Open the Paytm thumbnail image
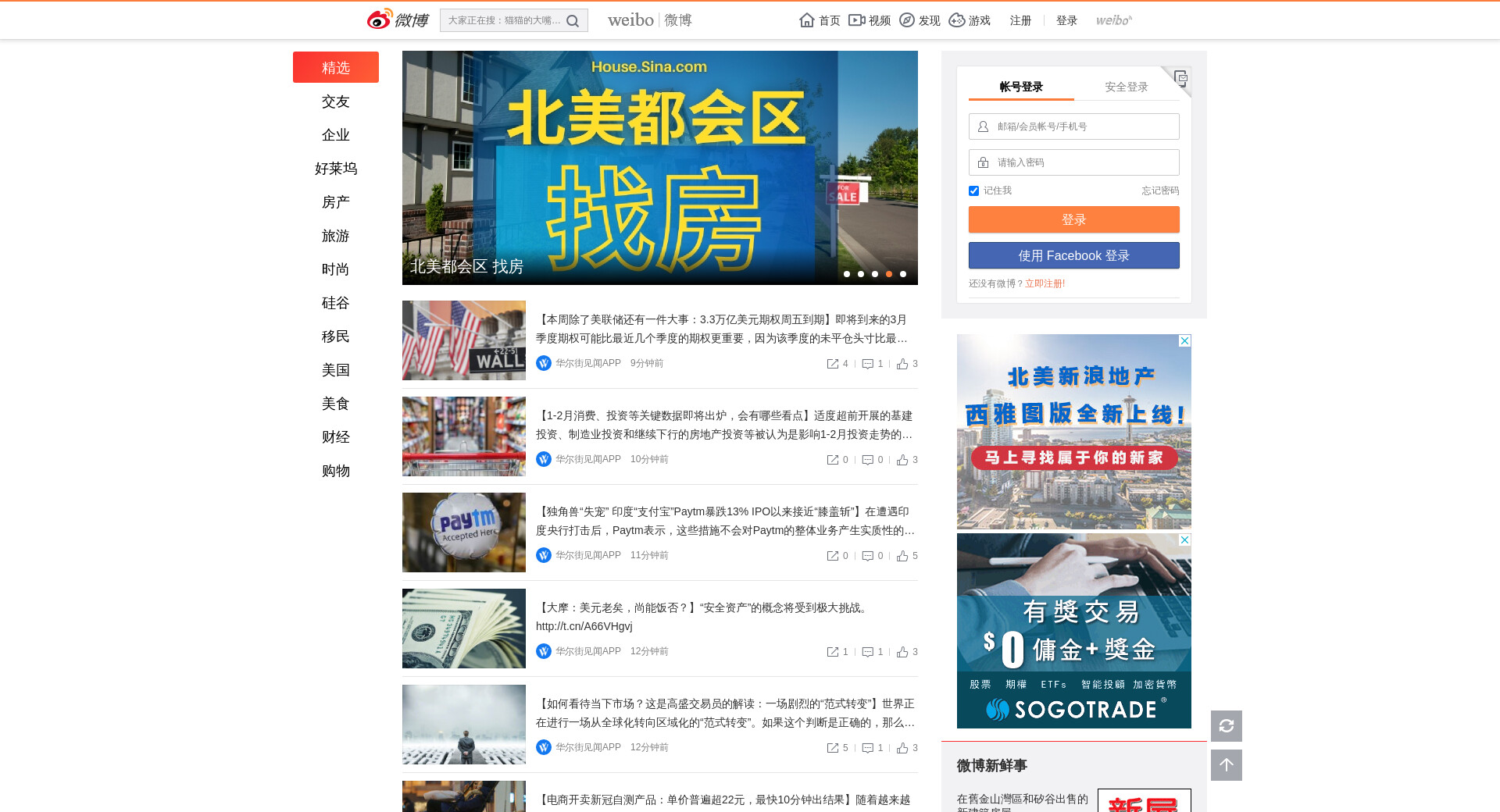 click(x=464, y=532)
